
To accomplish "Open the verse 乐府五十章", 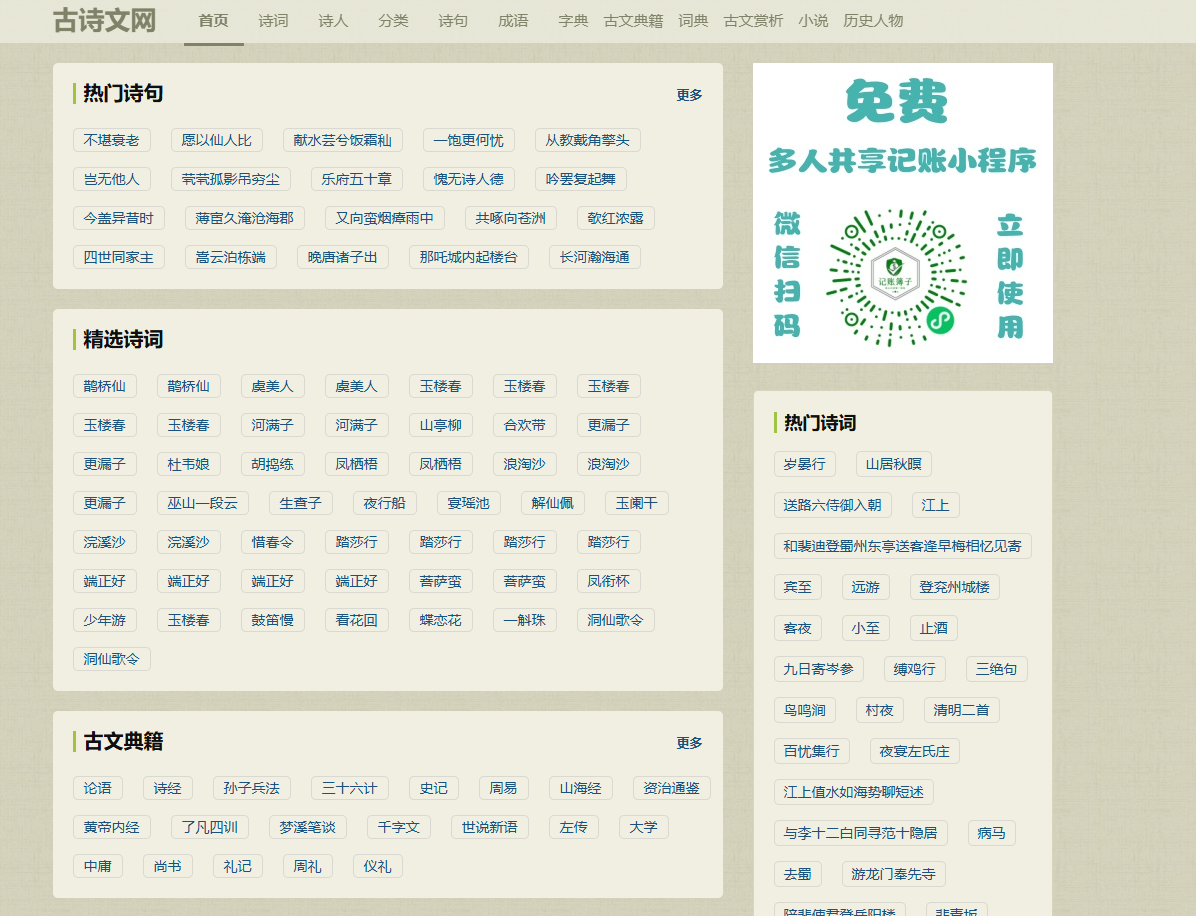I will pos(356,179).
